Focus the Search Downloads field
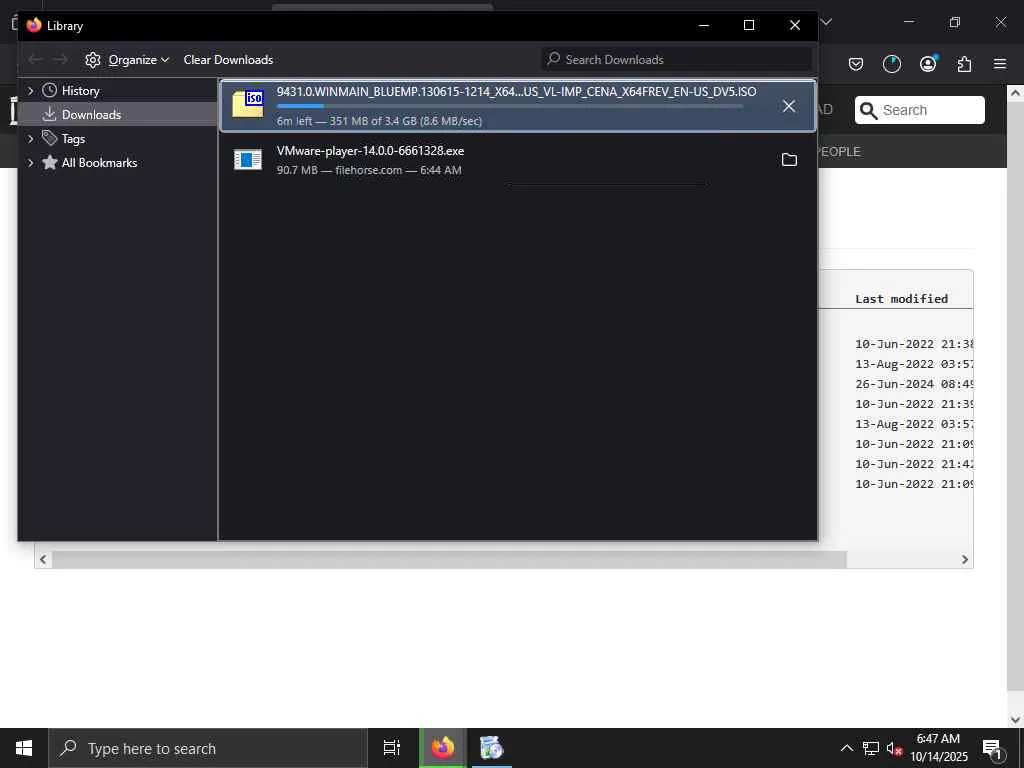1024x768 pixels. pyautogui.click(x=677, y=59)
